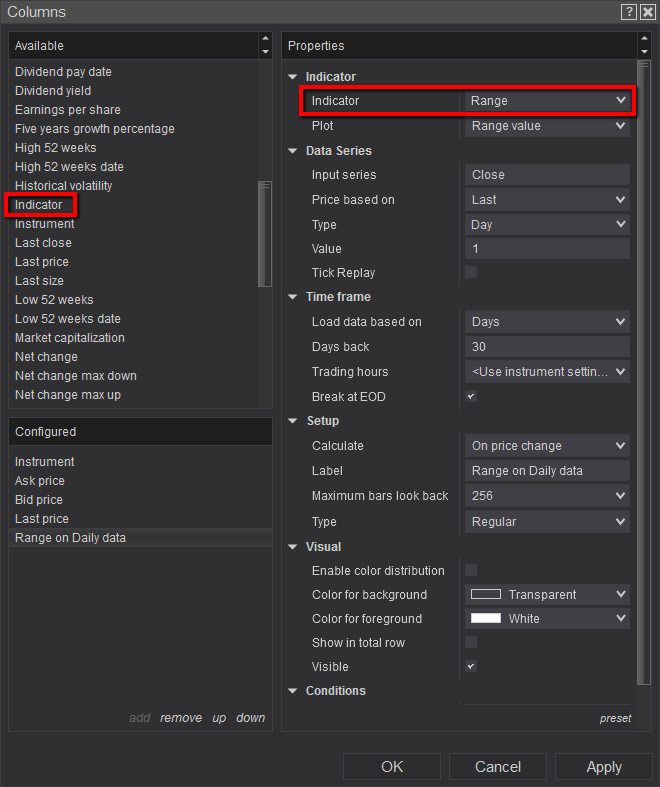Screen dimensions: 660x787
Task: Click the up link
Action: click(219, 718)
